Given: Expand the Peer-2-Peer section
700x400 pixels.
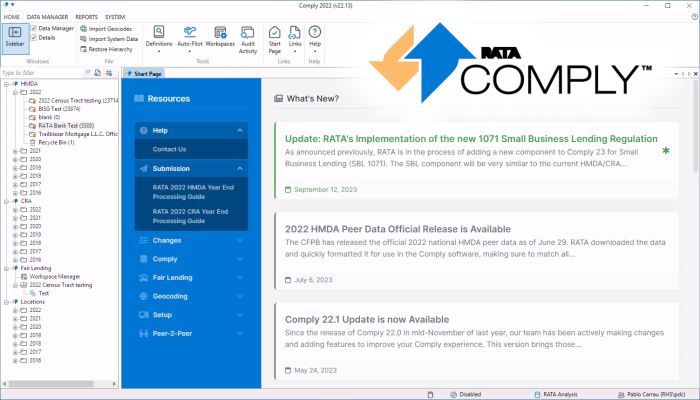Looking at the screenshot, I should pyautogui.click(x=191, y=333).
